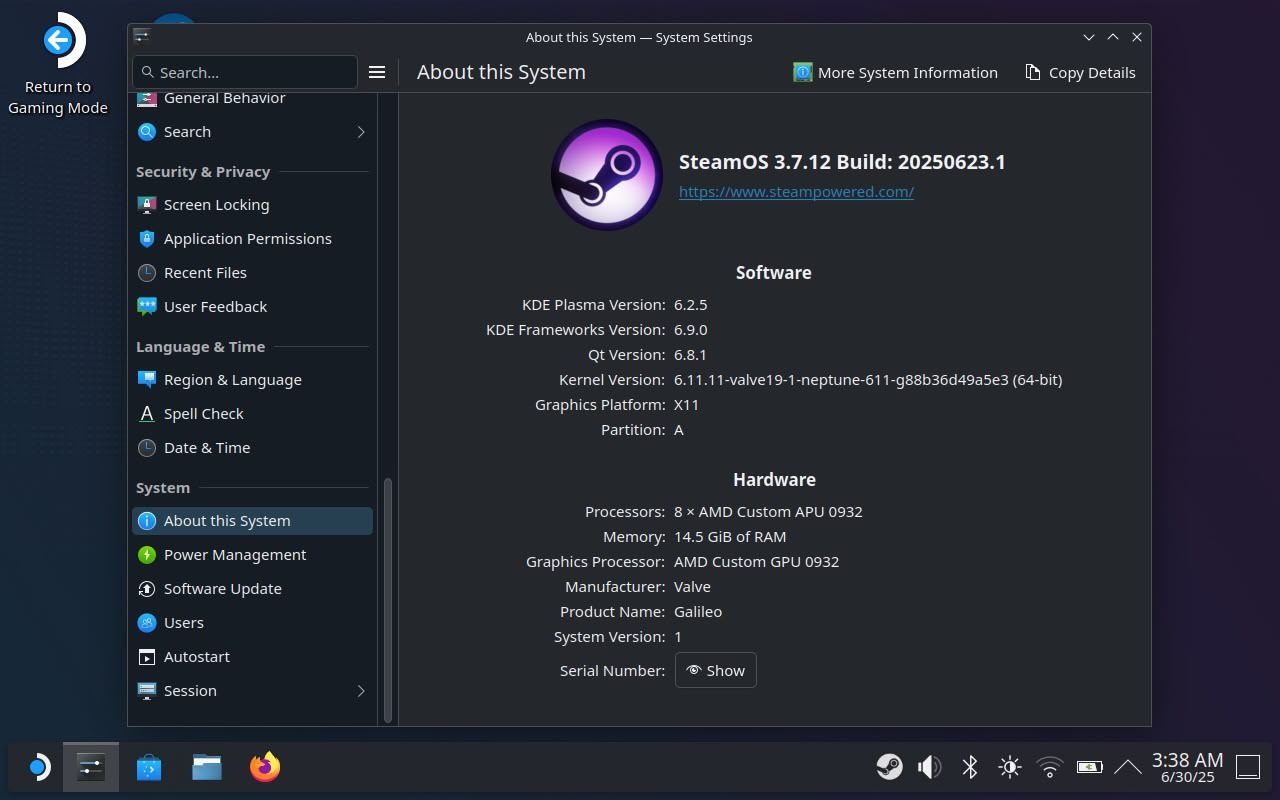Screen dimensions: 1280x800
Task: Select the KDE Frameworks Version value 6.9.0
Action: tap(690, 330)
